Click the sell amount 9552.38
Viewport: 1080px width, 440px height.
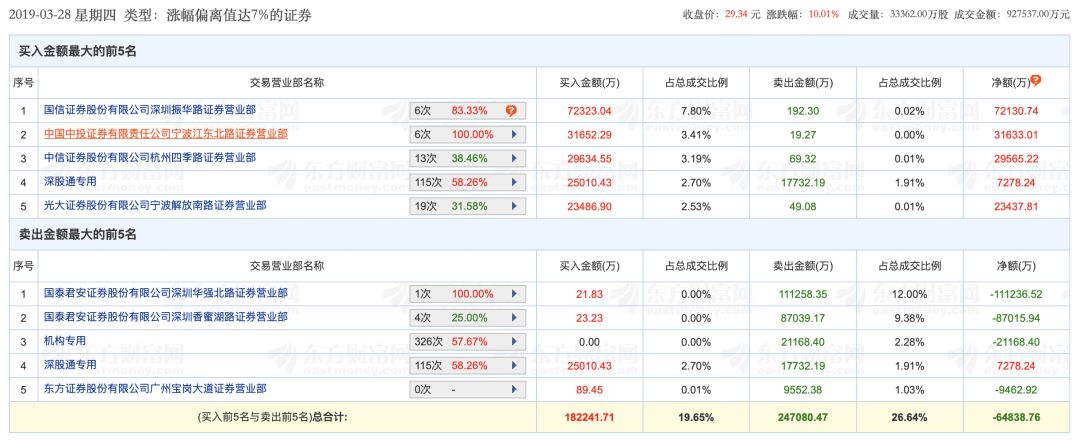point(802,390)
